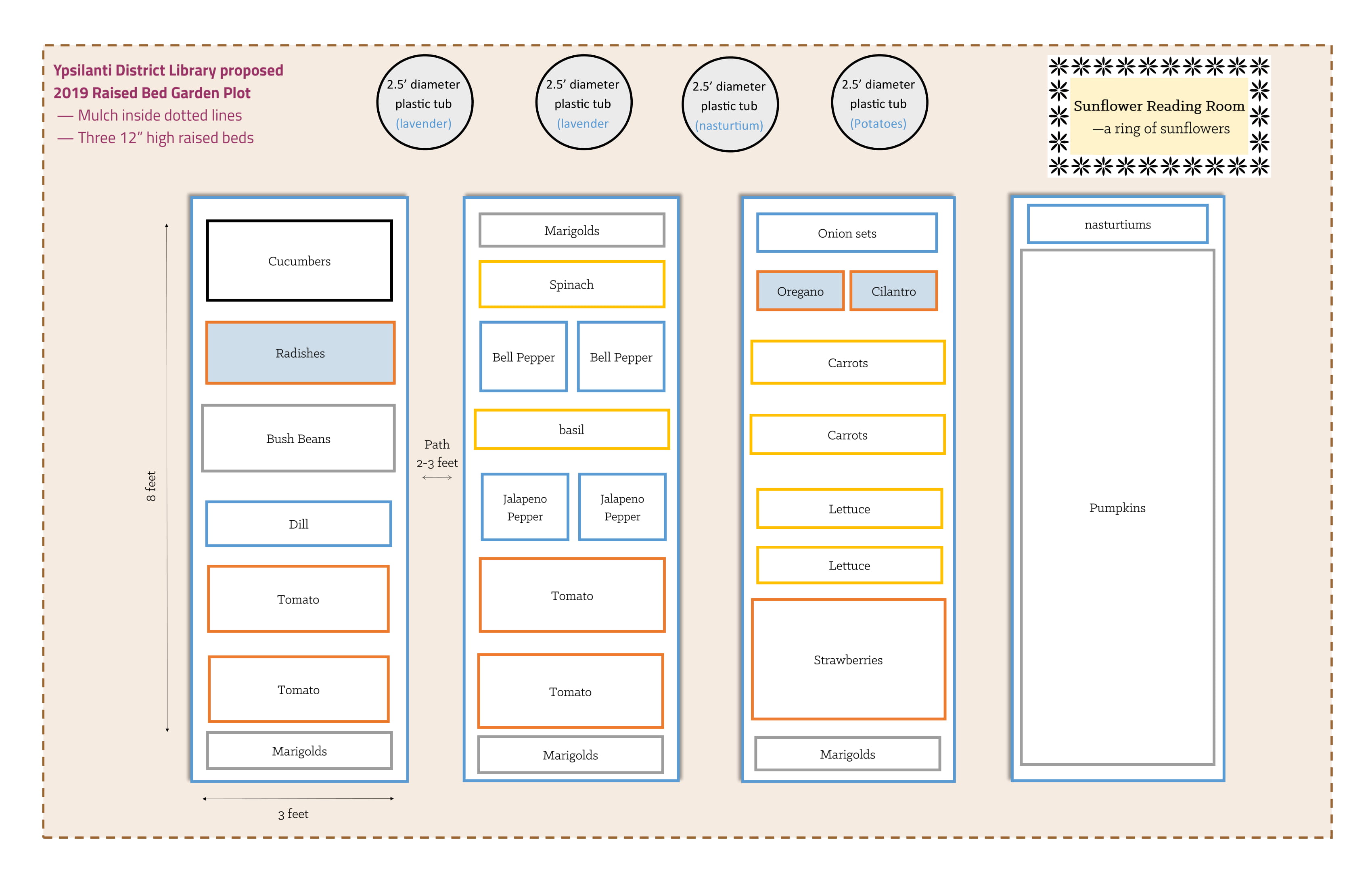Click the Cucumbers box

pos(299,261)
